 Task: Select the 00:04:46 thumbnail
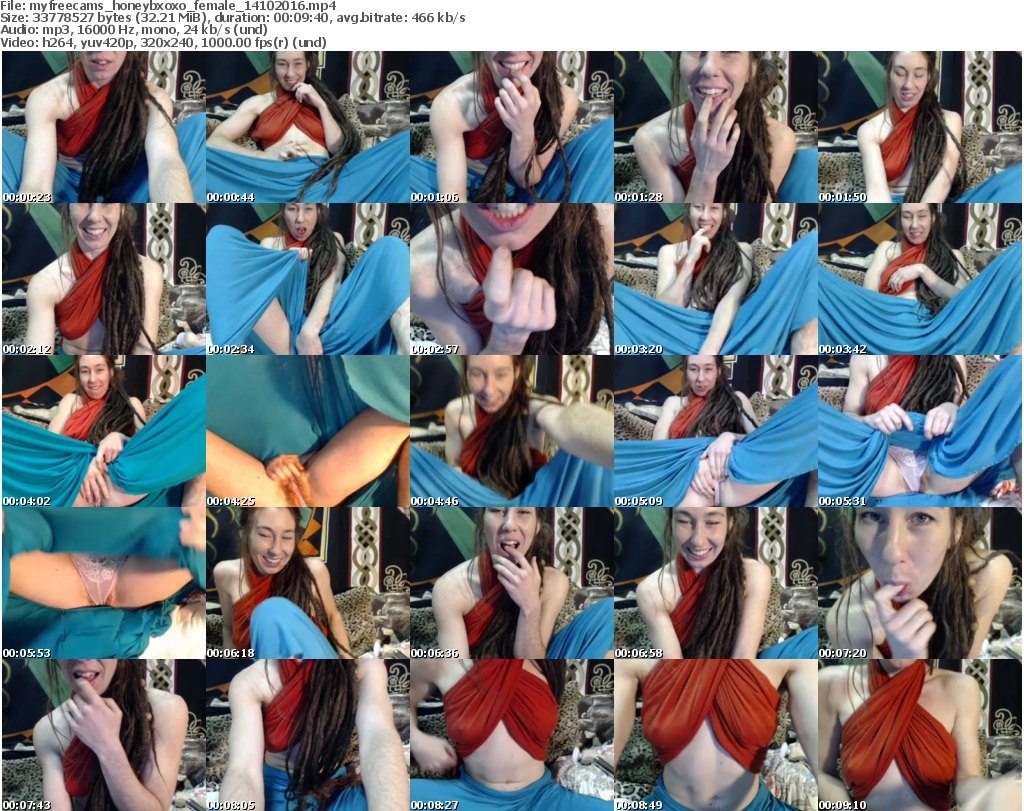click(511, 431)
